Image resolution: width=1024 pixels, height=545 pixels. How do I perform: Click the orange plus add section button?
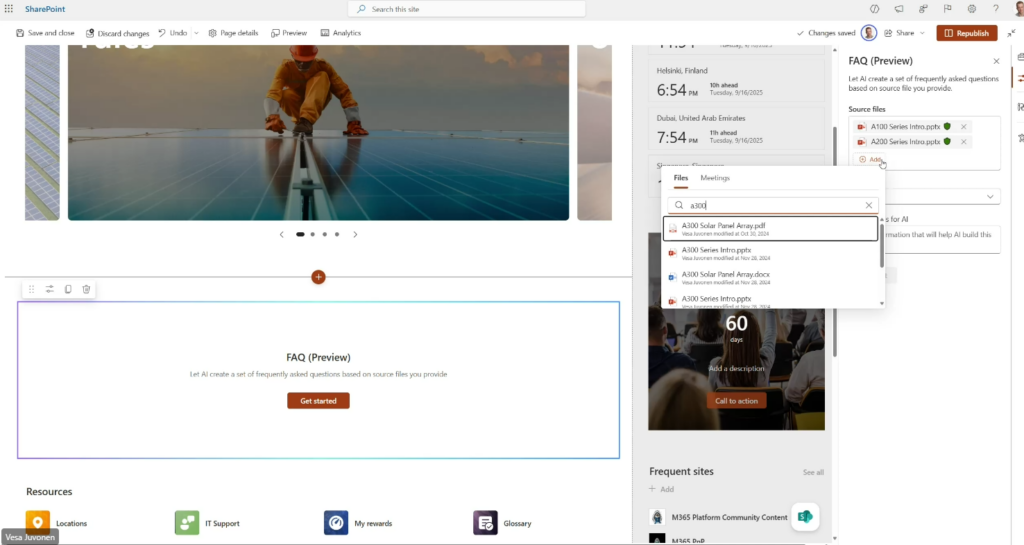(318, 277)
